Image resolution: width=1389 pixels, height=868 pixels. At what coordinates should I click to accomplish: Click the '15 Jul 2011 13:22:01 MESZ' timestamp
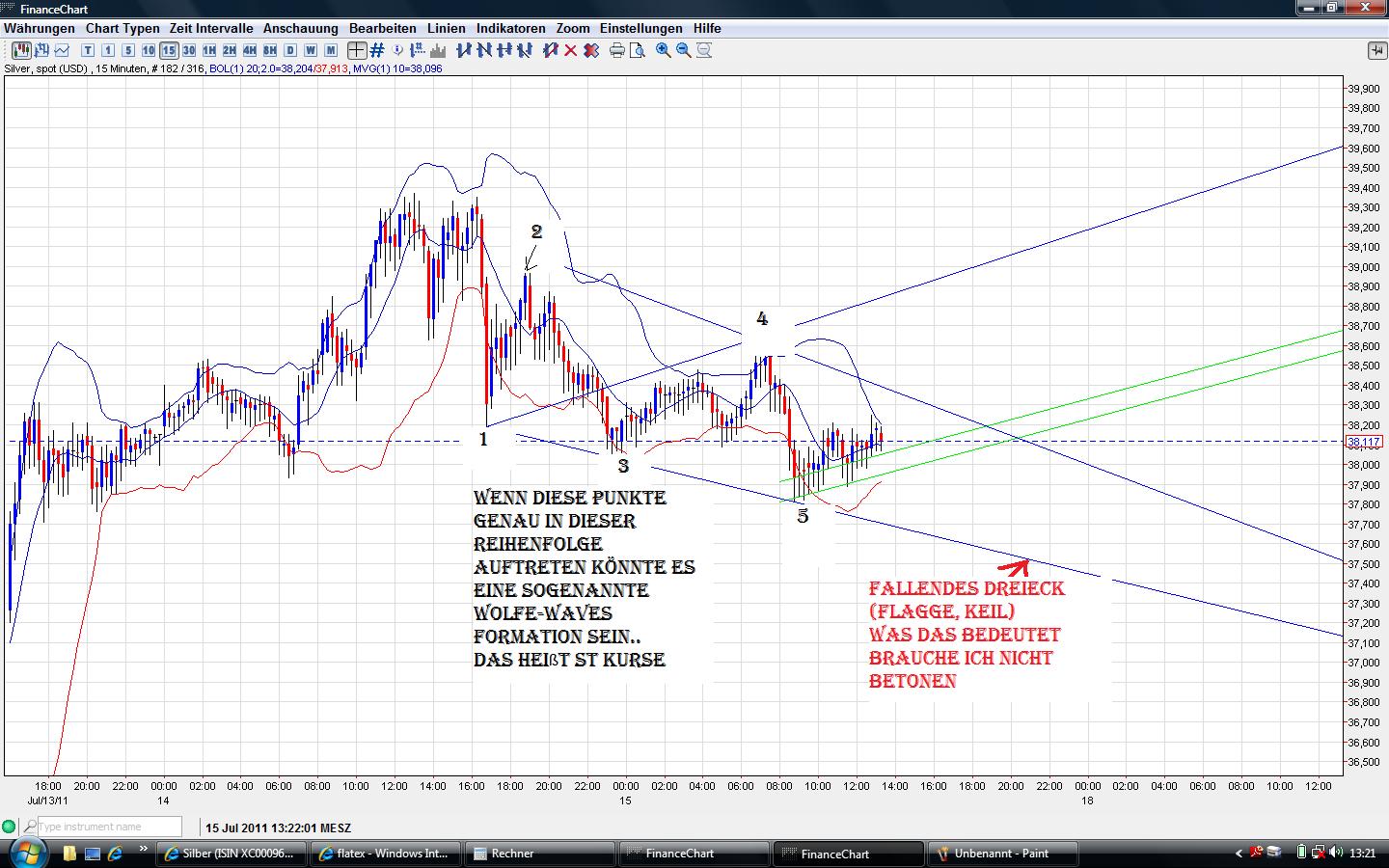278,827
